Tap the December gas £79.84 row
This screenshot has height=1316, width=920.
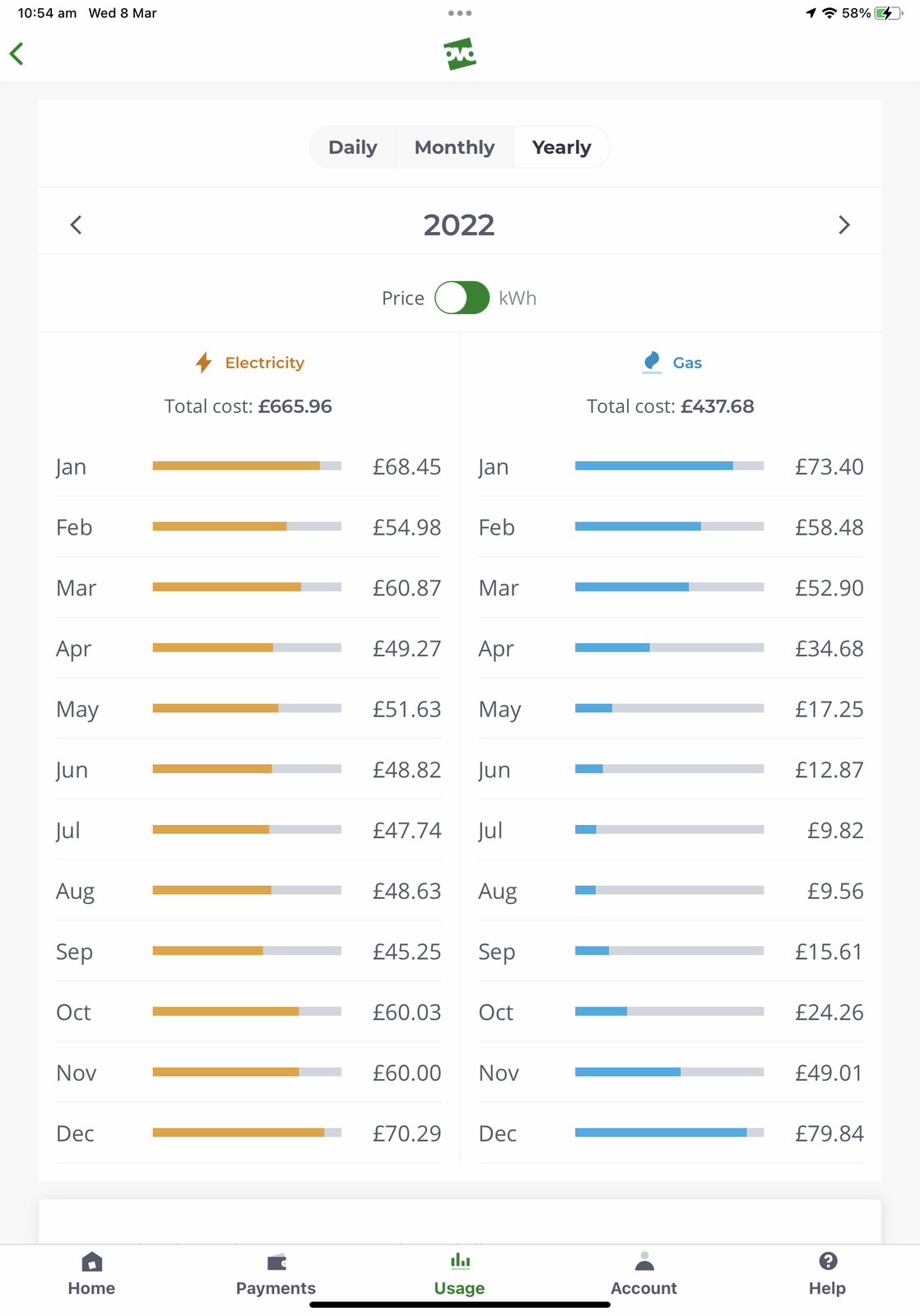pos(671,1133)
